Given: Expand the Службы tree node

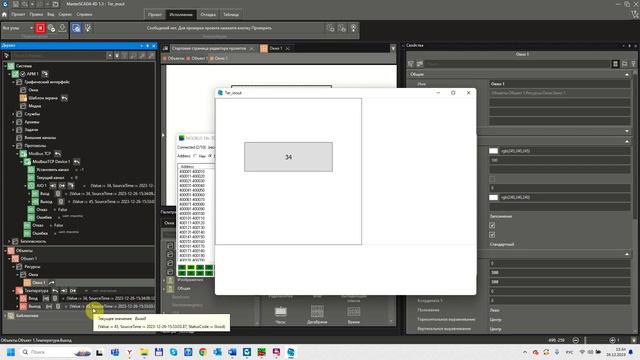Looking at the screenshot, I should coord(13,114).
